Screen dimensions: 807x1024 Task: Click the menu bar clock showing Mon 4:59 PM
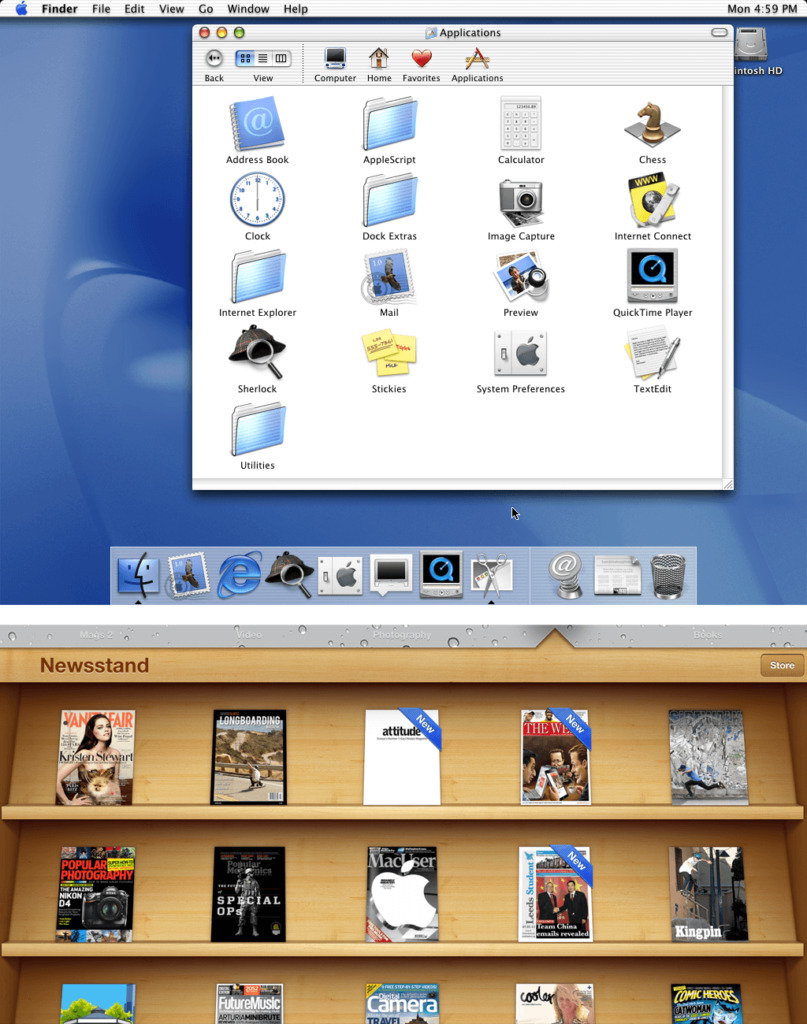tap(762, 8)
